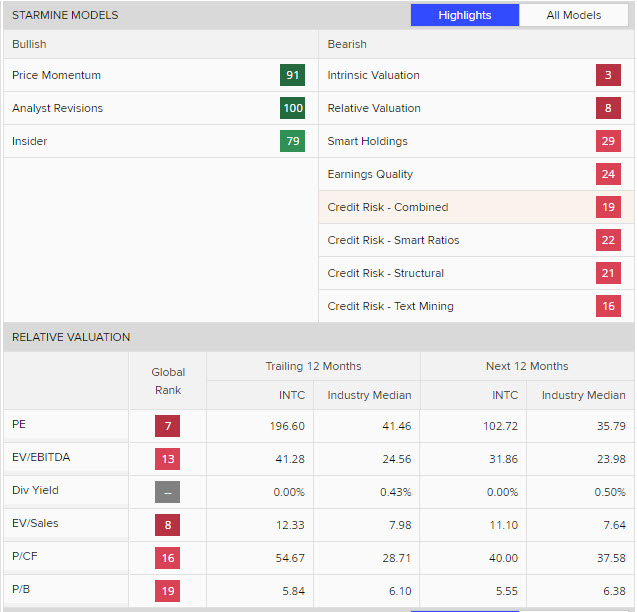The height and width of the screenshot is (612, 637).
Task: Switch to the Highlights tab
Action: (x=465, y=15)
